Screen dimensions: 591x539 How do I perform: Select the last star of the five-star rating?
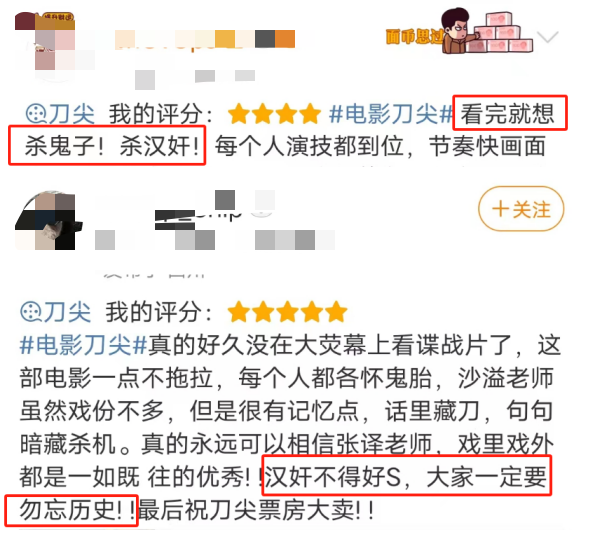tap(336, 312)
